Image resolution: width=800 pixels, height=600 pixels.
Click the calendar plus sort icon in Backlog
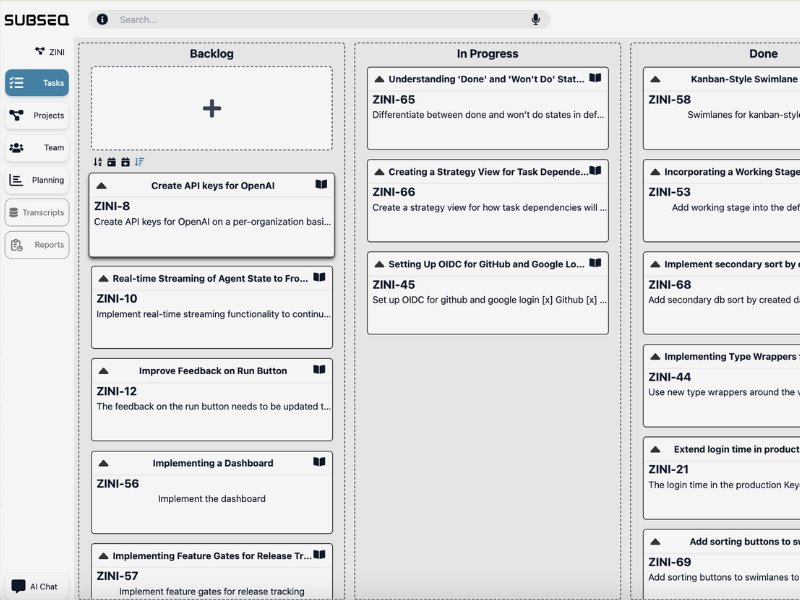pos(126,162)
